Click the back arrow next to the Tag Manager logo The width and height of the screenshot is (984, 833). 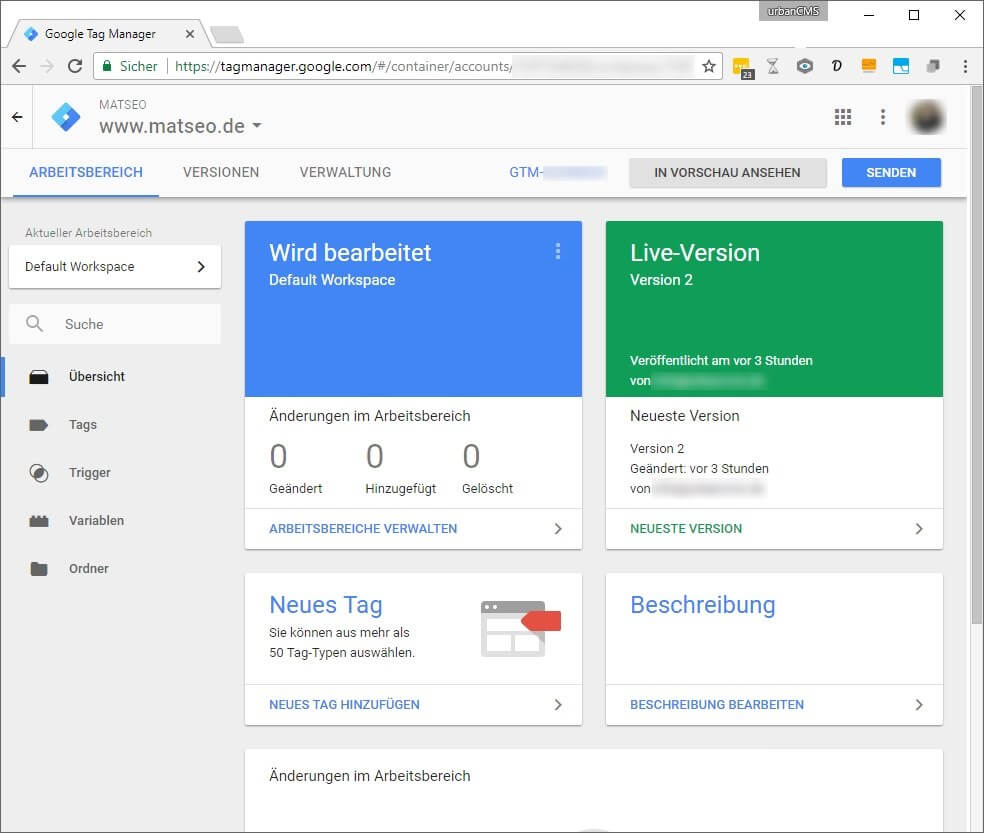tap(17, 117)
